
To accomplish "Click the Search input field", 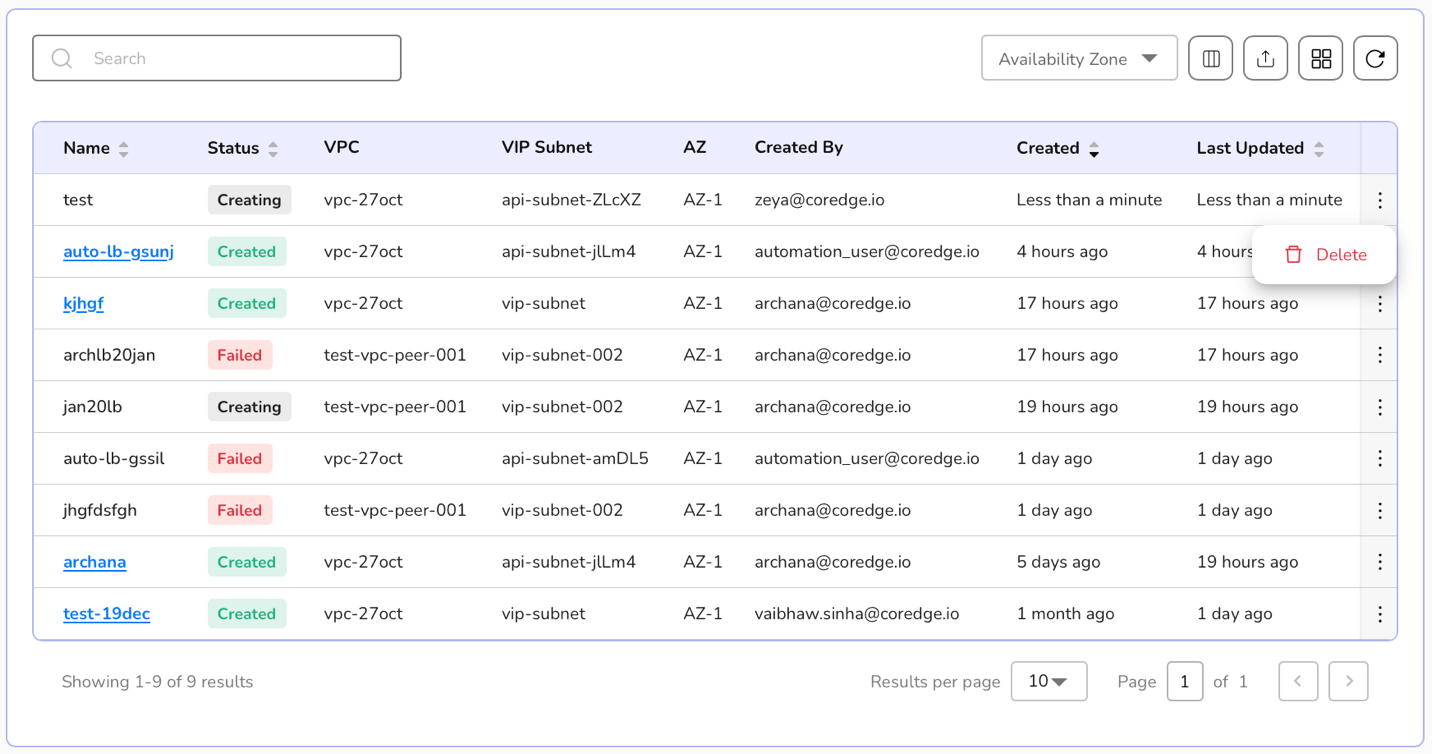I will [230, 59].
